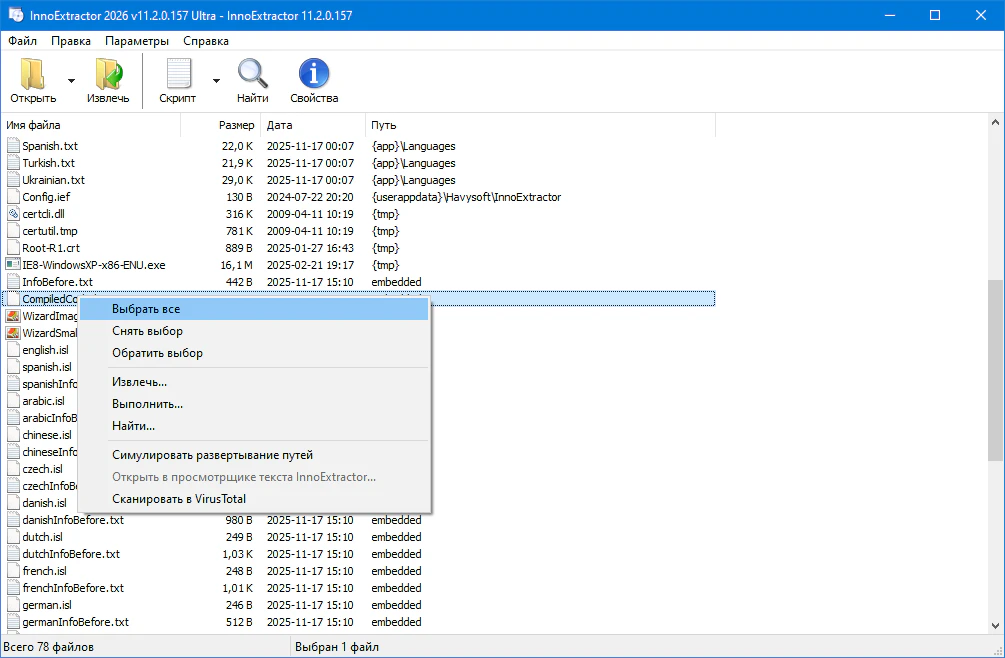Click the Извлечь extract toolbar icon
This screenshot has height=658, width=1005.
click(x=108, y=75)
